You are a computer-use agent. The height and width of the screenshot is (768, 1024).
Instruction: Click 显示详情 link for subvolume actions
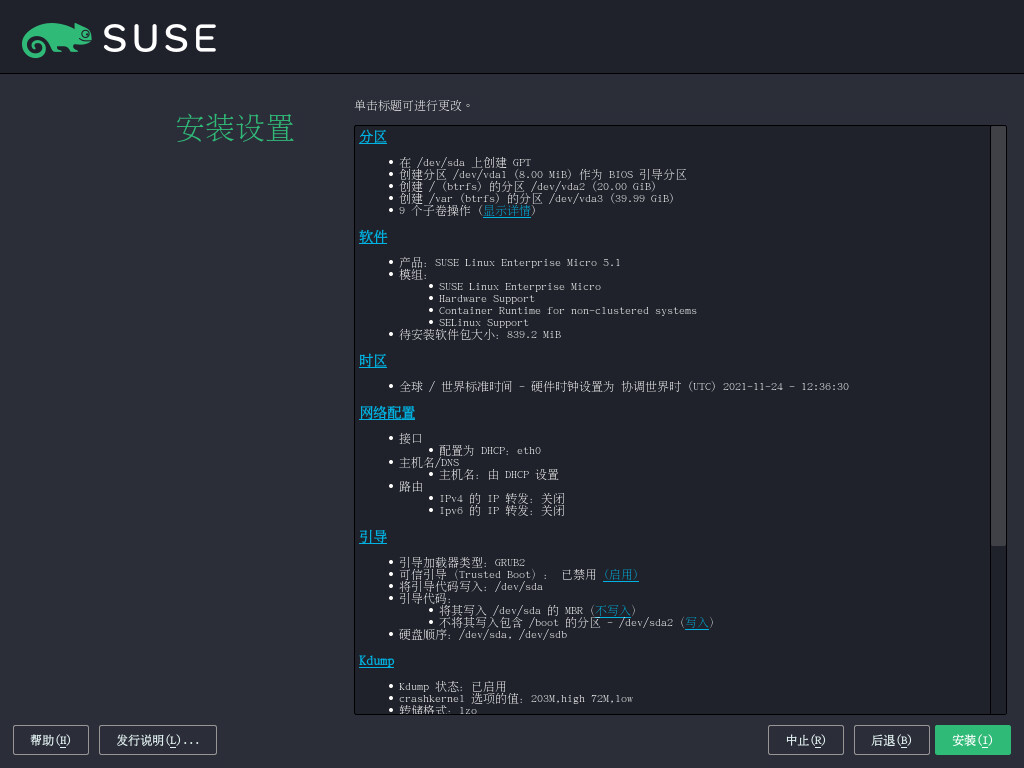(507, 210)
